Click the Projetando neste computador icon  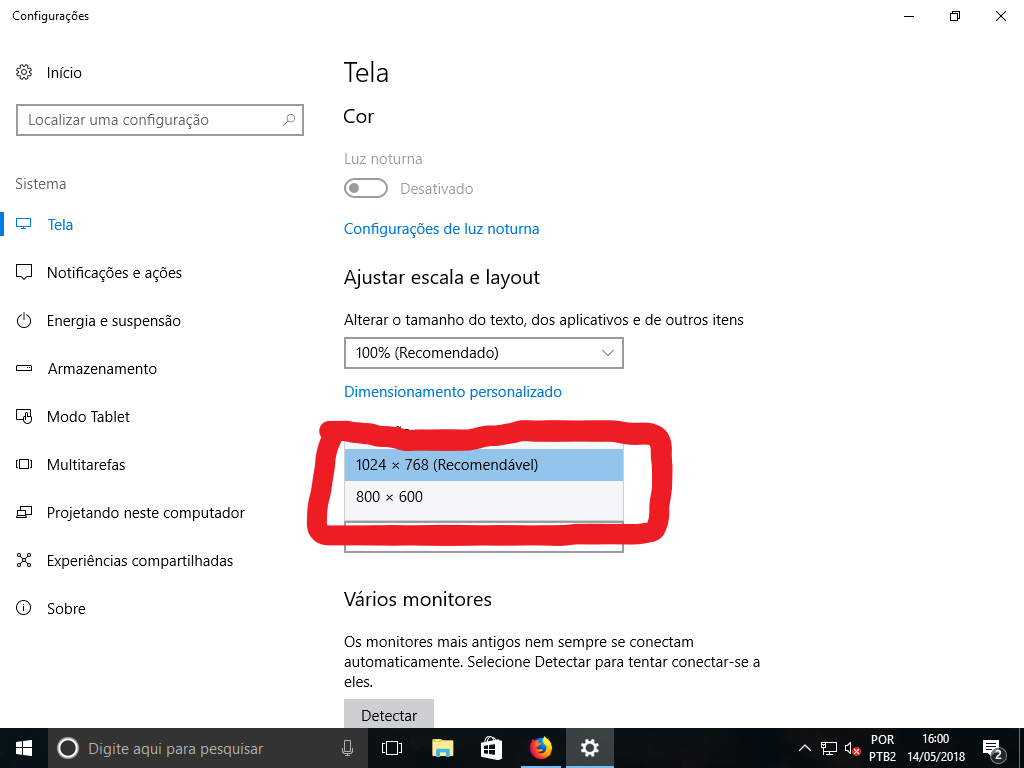pyautogui.click(x=24, y=513)
